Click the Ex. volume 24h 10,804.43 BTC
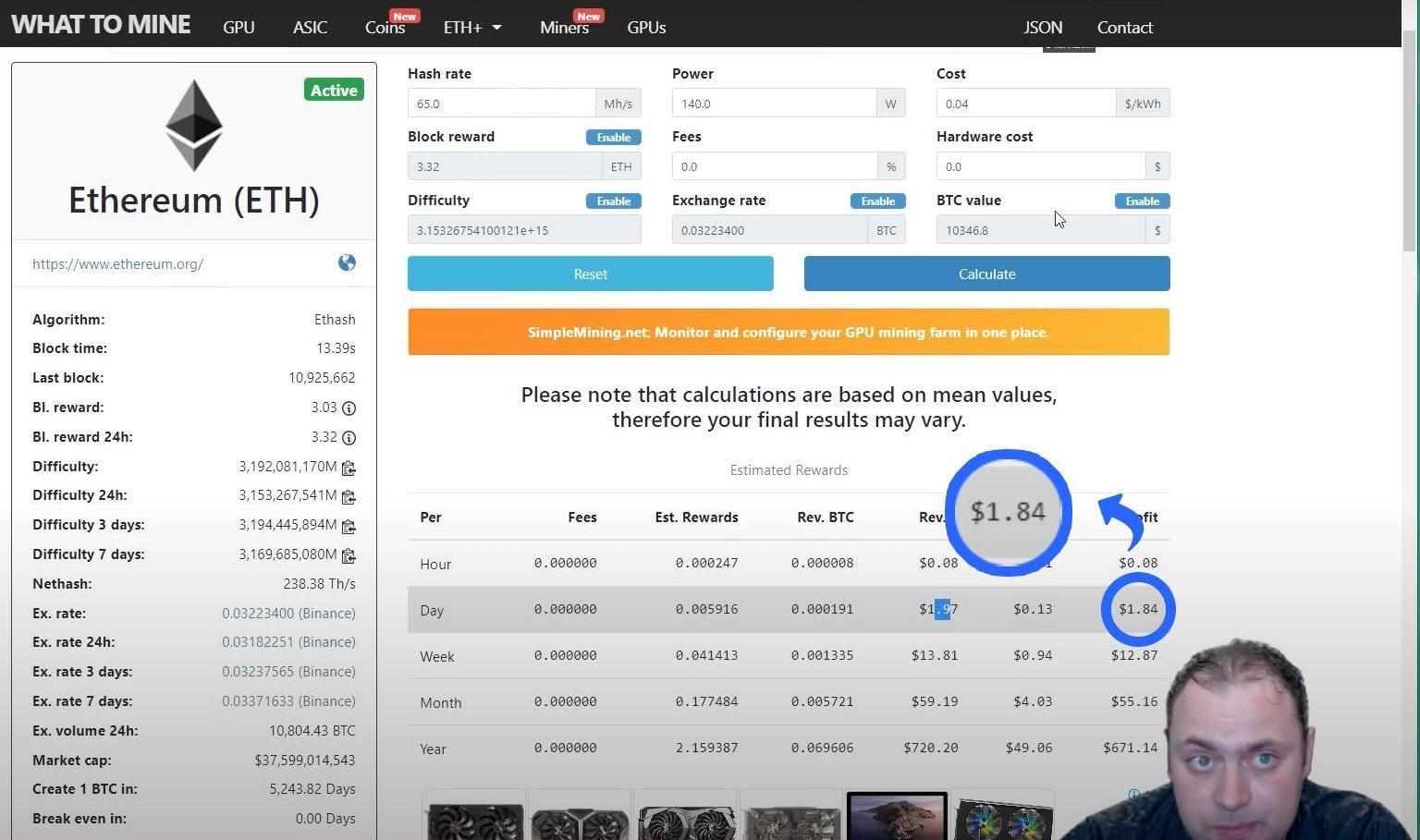This screenshot has height=840, width=1420. click(x=312, y=731)
